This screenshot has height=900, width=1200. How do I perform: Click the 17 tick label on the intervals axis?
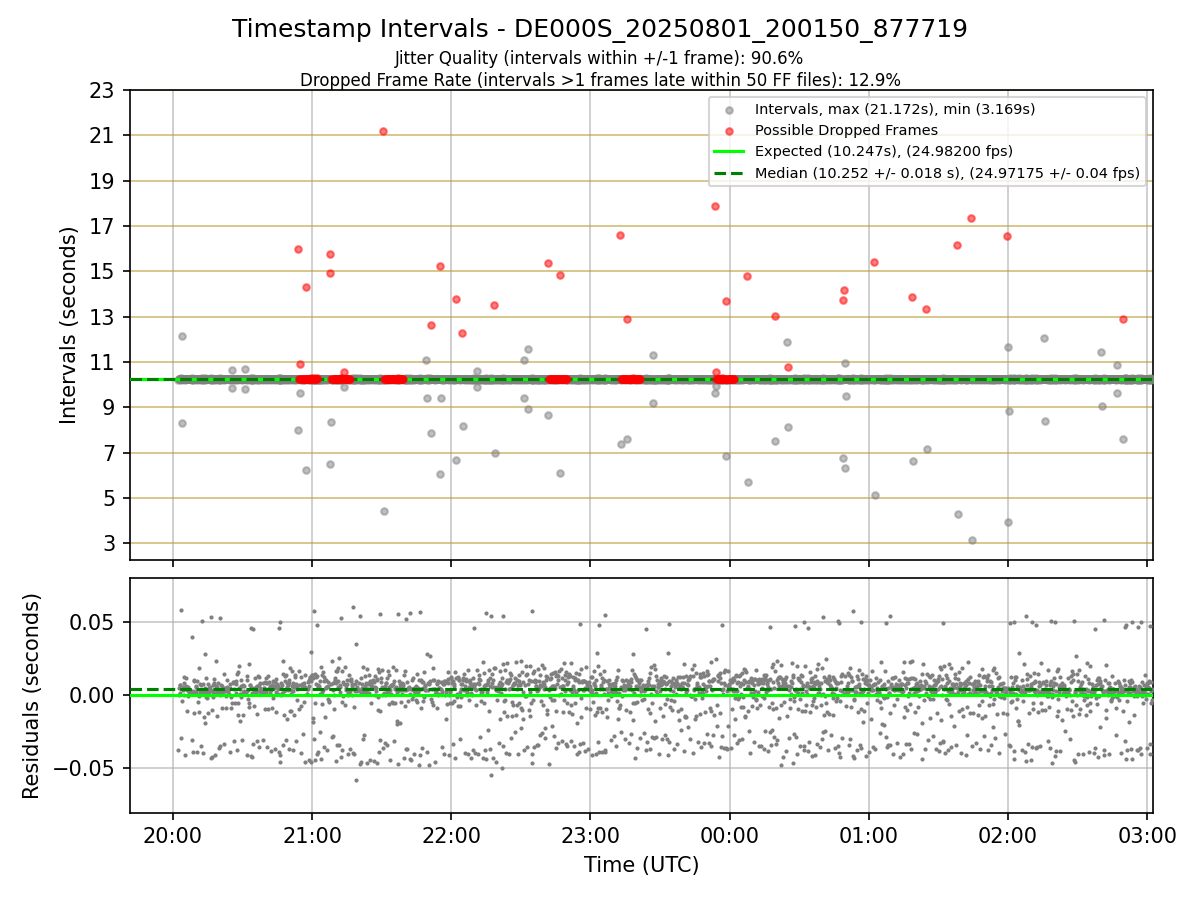click(103, 226)
